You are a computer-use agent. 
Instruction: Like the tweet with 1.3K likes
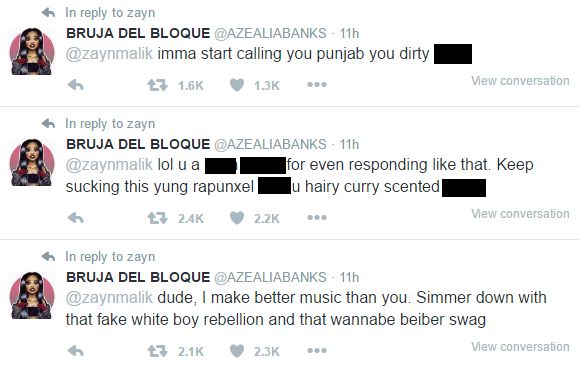pos(237,85)
